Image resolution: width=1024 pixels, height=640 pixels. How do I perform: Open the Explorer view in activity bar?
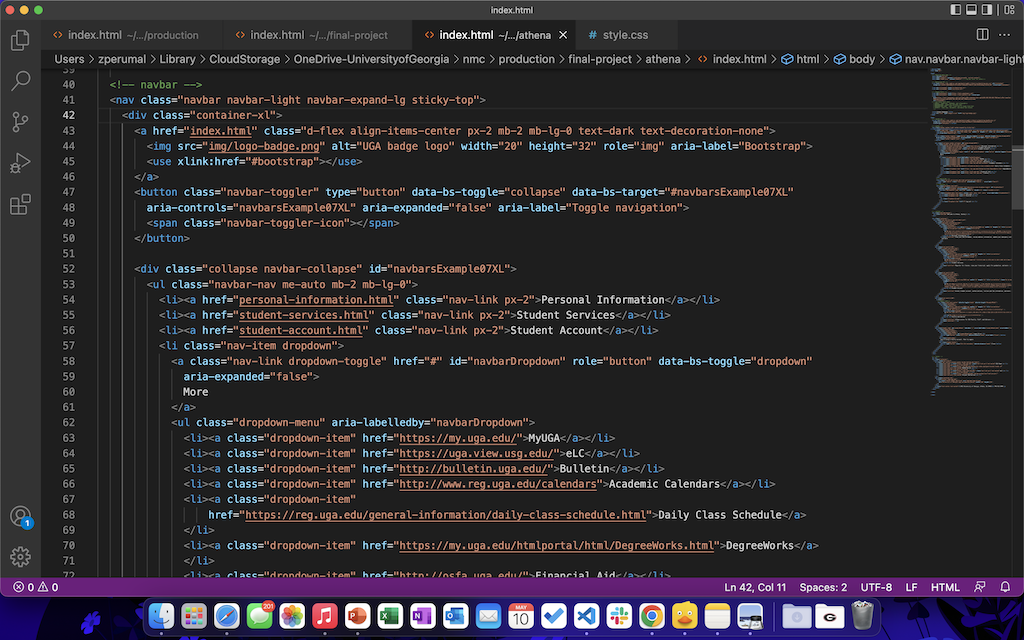click(x=20, y=40)
